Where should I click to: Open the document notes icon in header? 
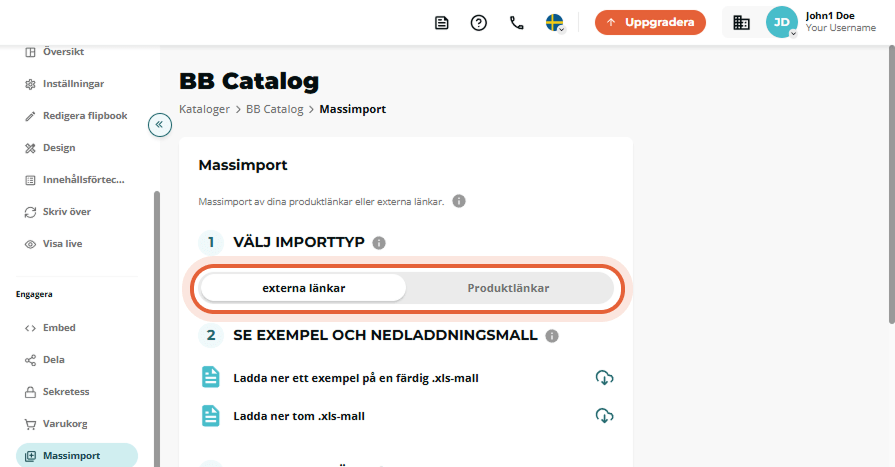click(x=441, y=23)
